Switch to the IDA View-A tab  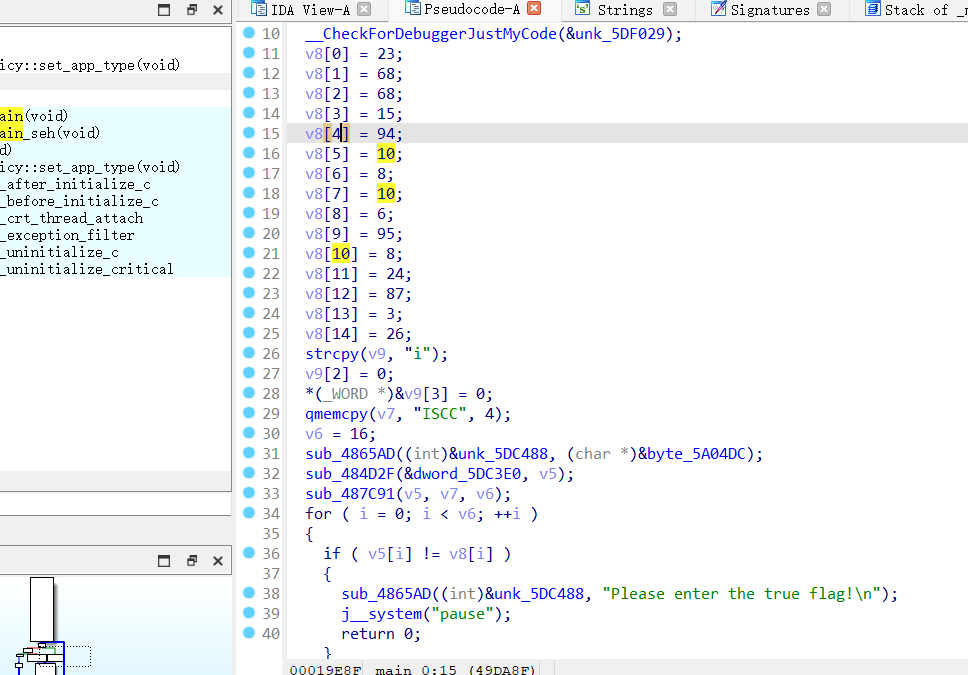310,10
